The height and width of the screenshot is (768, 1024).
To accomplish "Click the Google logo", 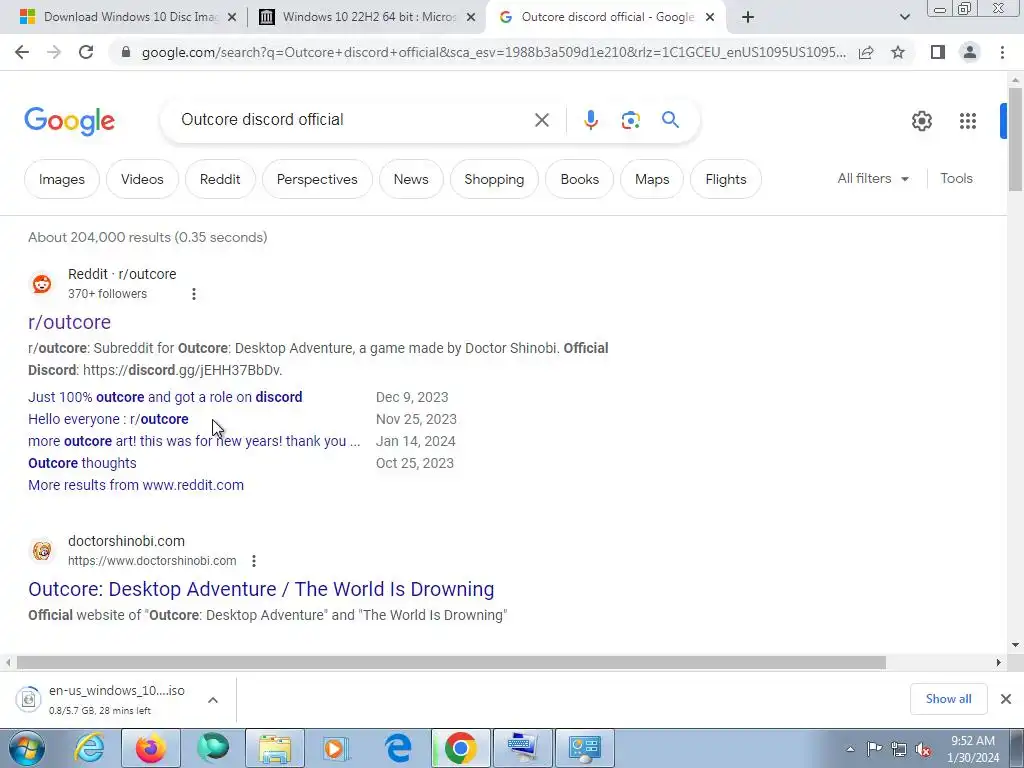I will pos(69,121).
